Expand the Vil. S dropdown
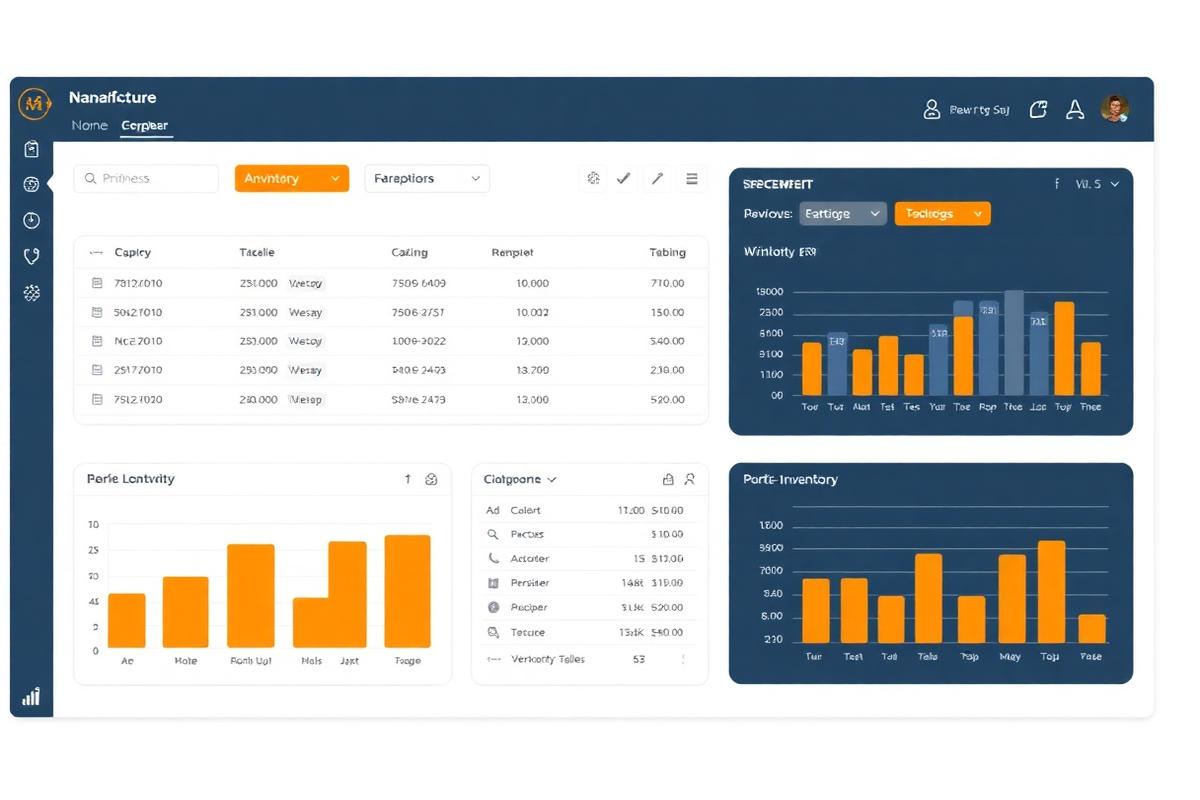1200x800 pixels. click(1097, 184)
